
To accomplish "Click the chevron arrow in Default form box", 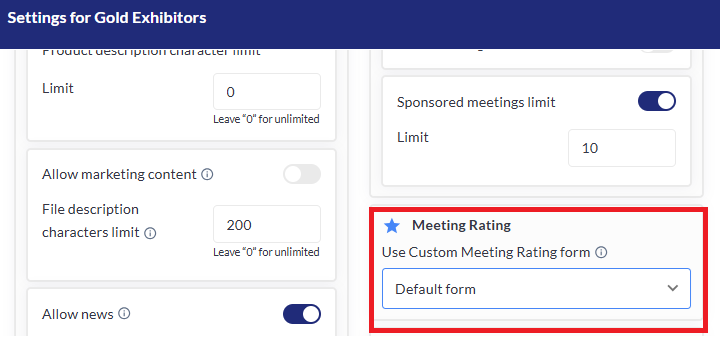I will pos(673,288).
